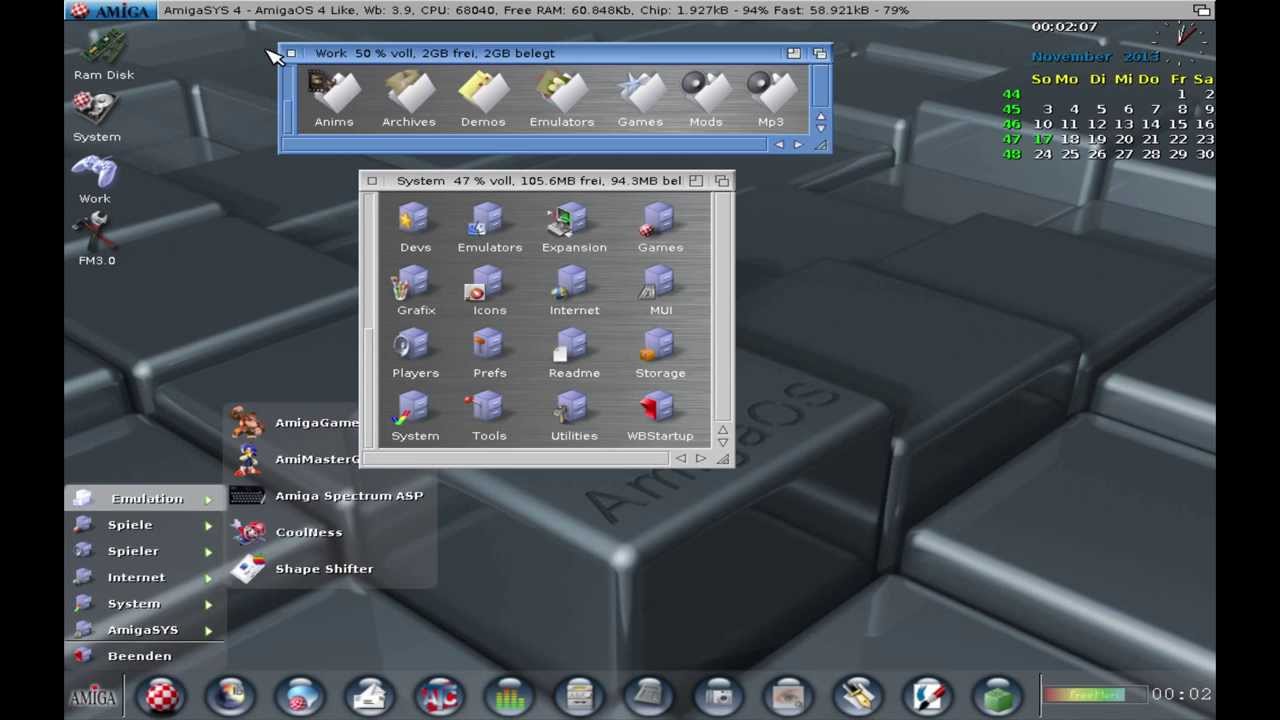The width and height of the screenshot is (1280, 720).
Task: Open the Mp3 folder in Work window
Action: pyautogui.click(x=771, y=100)
